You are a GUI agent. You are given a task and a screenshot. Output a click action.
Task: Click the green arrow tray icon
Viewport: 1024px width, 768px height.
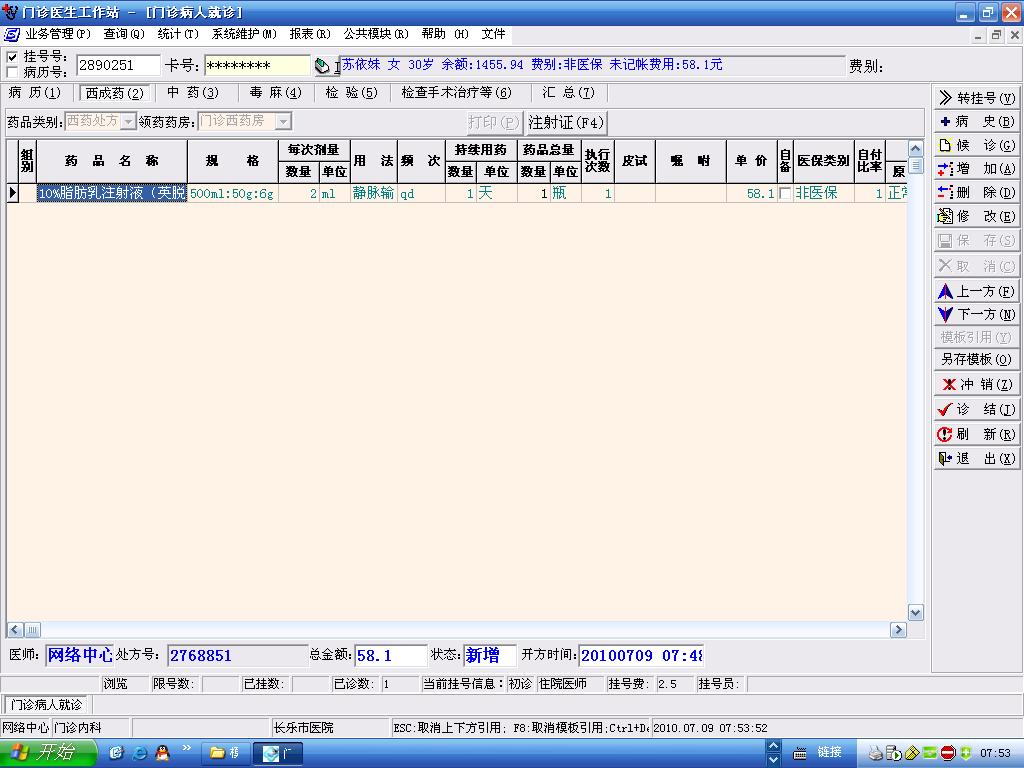pyautogui.click(x=966, y=754)
